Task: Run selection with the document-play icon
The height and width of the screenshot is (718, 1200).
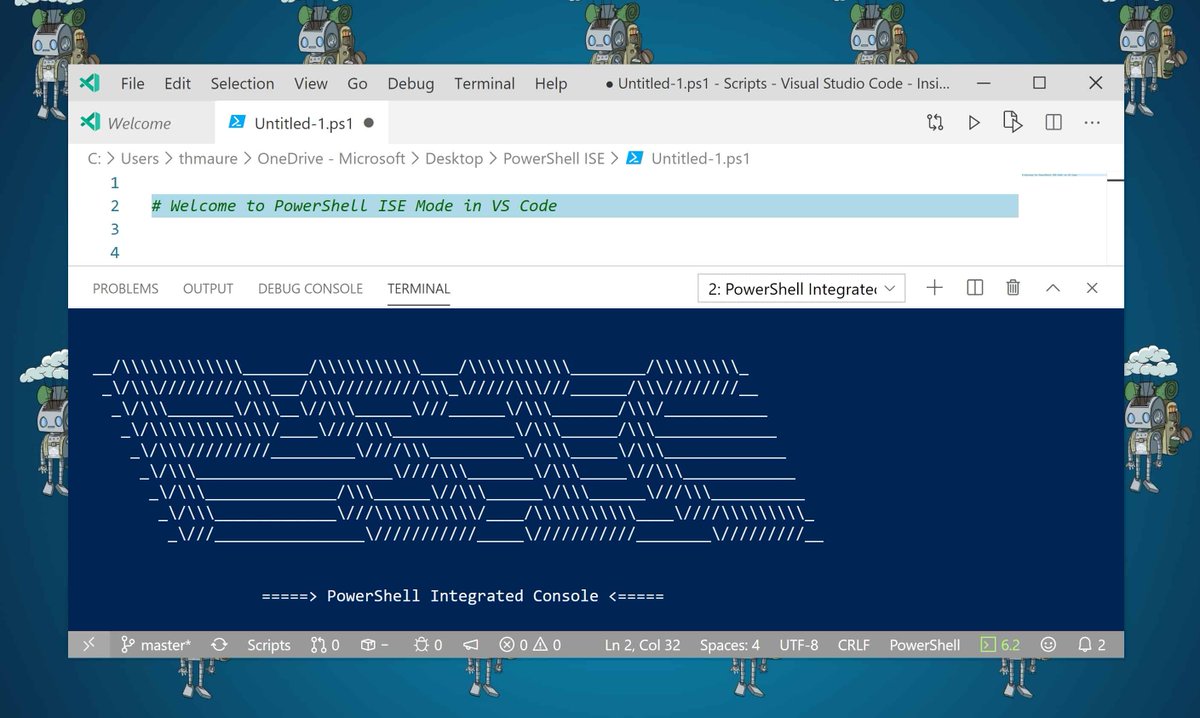Action: 1013,123
